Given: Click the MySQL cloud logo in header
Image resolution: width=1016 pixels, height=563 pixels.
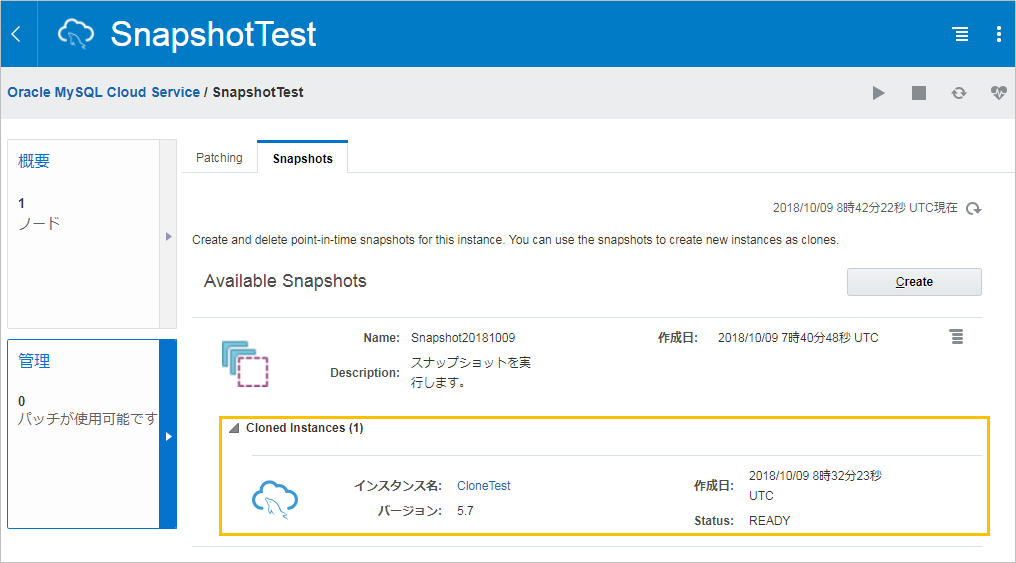Looking at the screenshot, I should click(x=76, y=34).
